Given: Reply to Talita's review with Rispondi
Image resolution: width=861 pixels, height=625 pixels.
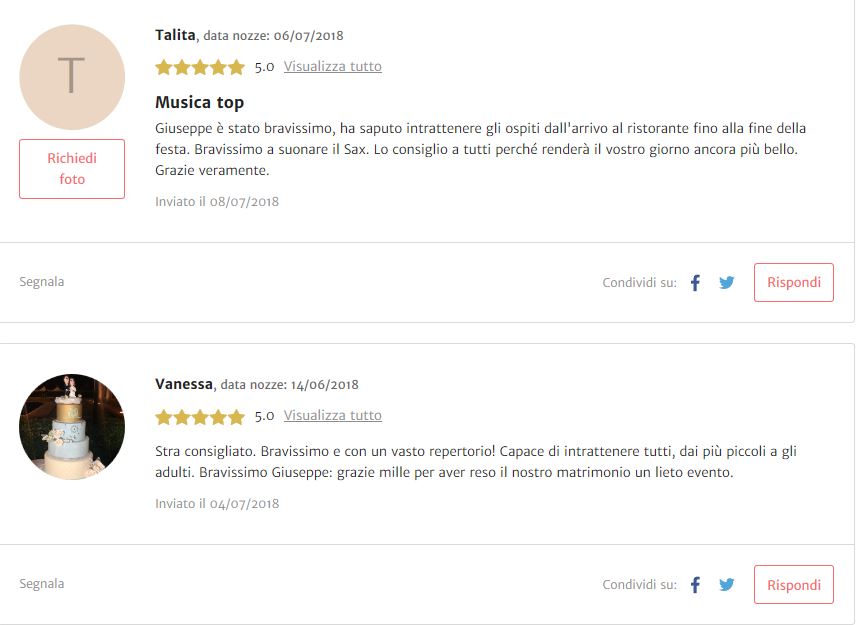Looking at the screenshot, I should [793, 282].
